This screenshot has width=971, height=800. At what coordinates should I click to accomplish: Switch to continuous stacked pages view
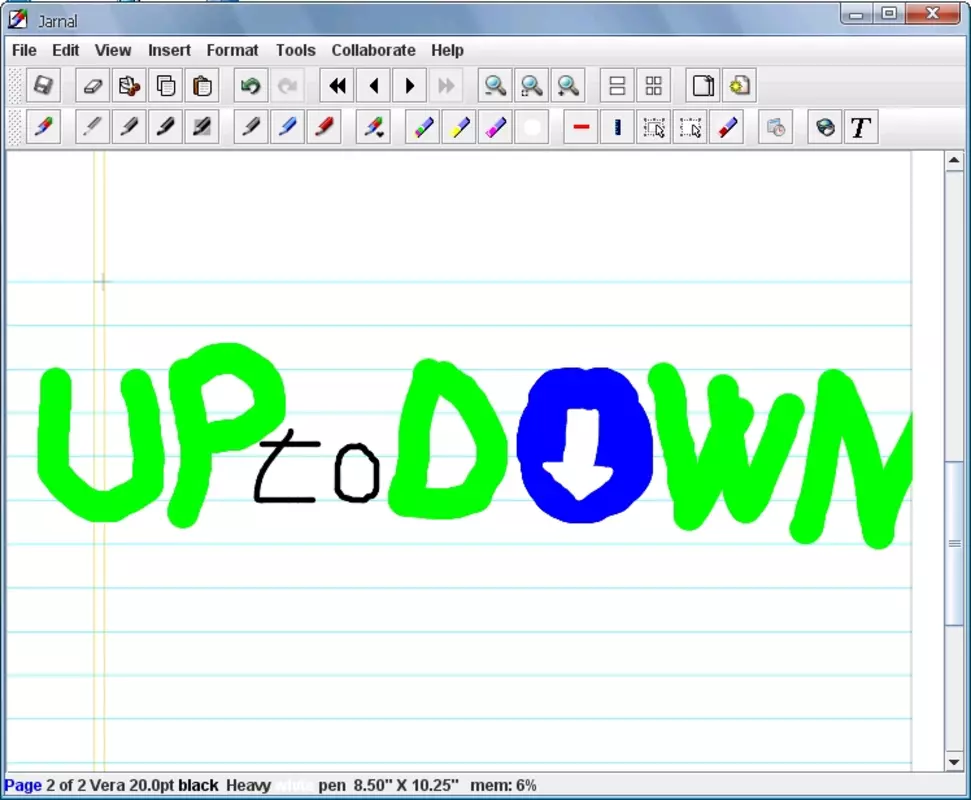click(x=617, y=85)
